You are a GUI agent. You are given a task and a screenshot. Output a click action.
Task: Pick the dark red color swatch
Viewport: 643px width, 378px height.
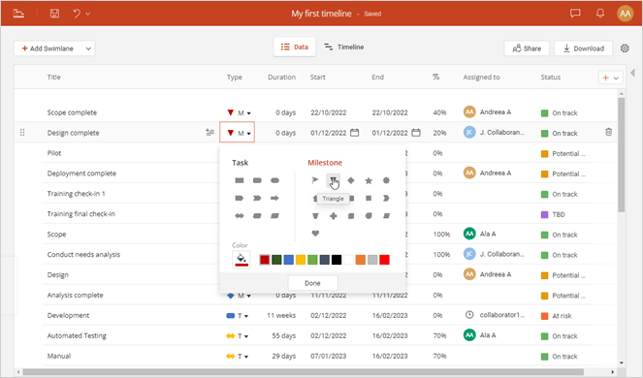tap(264, 260)
